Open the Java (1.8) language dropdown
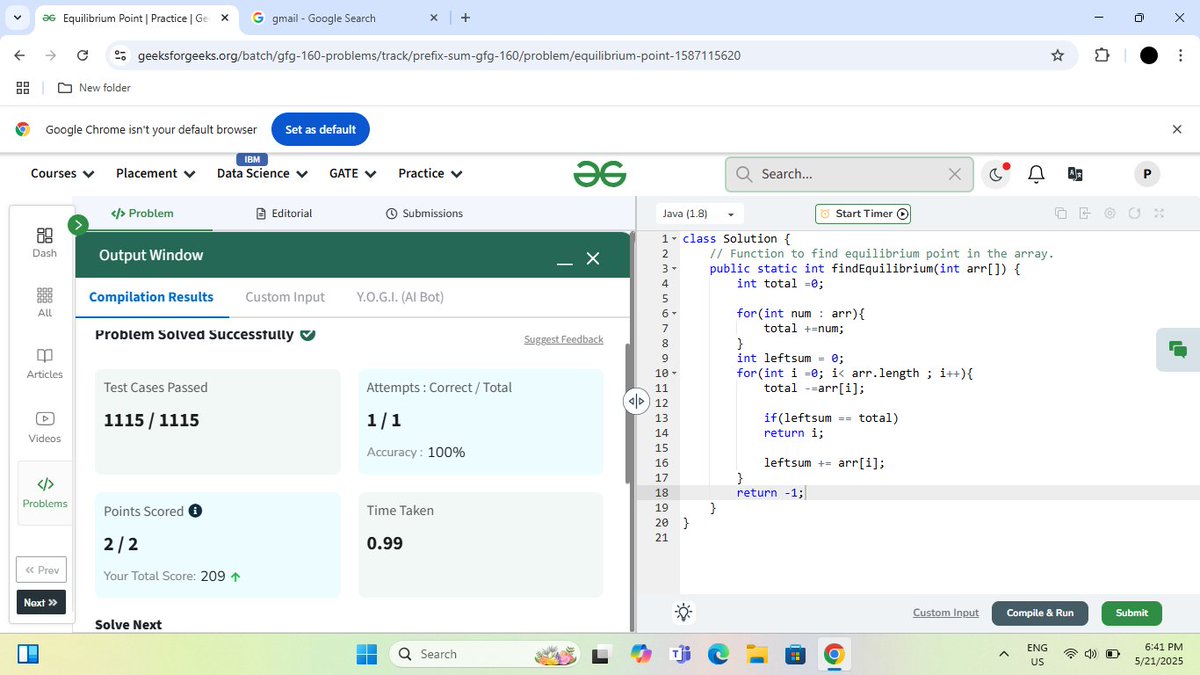 [699, 214]
